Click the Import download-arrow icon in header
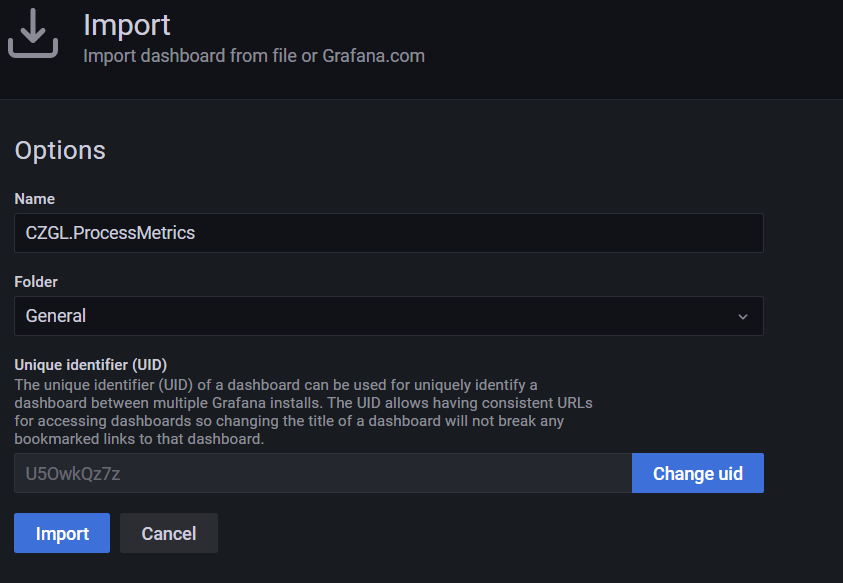The width and height of the screenshot is (843, 583). coord(33,33)
